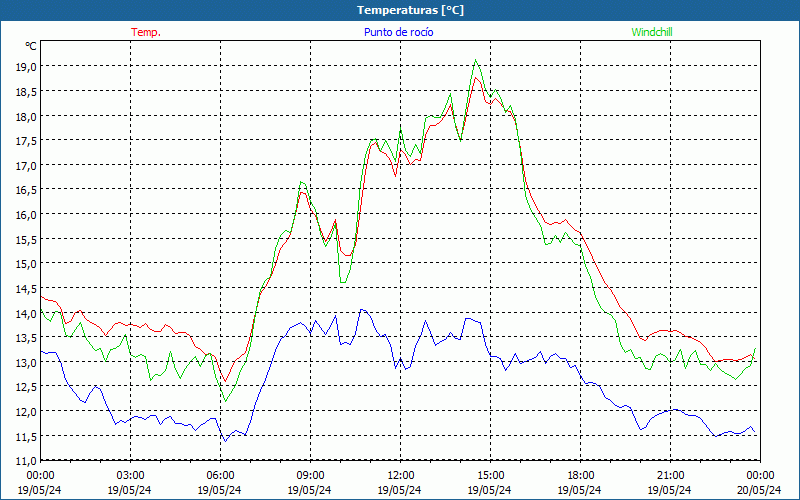800x500 pixels.
Task: Click the 12:00 time axis label
Action: (400, 476)
